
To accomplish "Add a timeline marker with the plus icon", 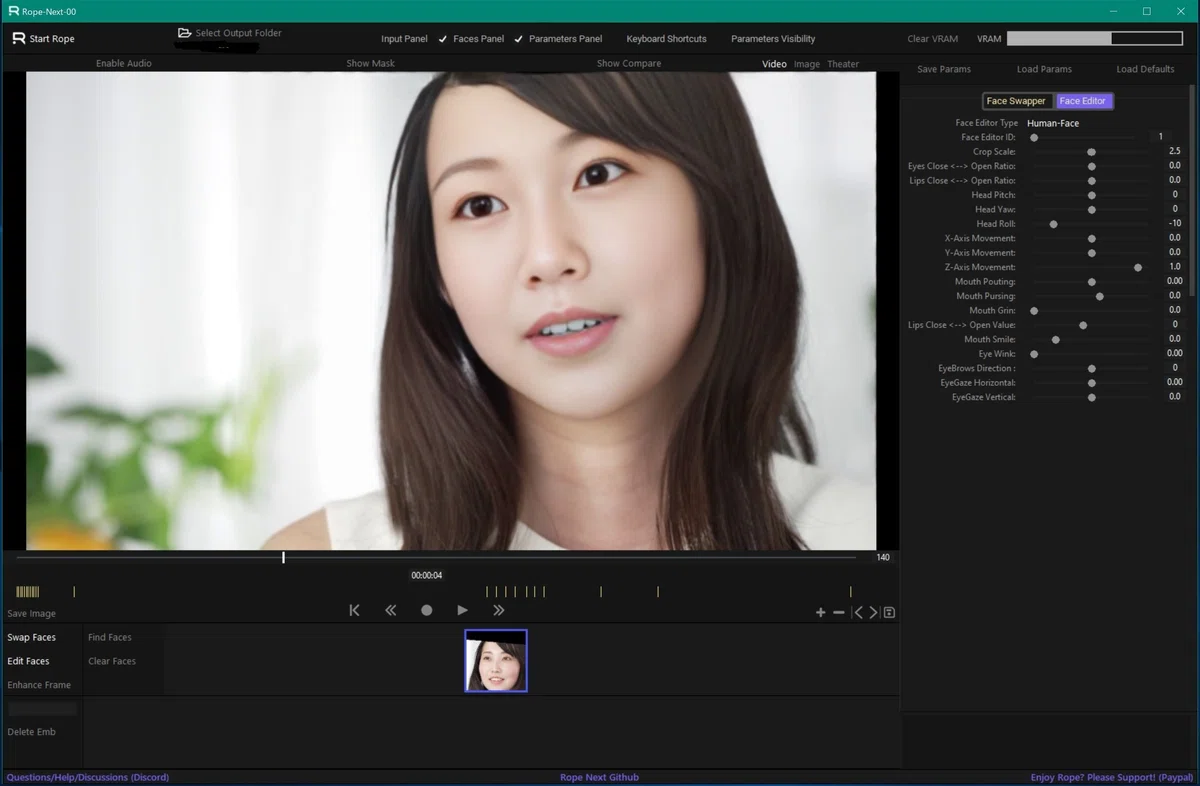I will pyautogui.click(x=821, y=612).
